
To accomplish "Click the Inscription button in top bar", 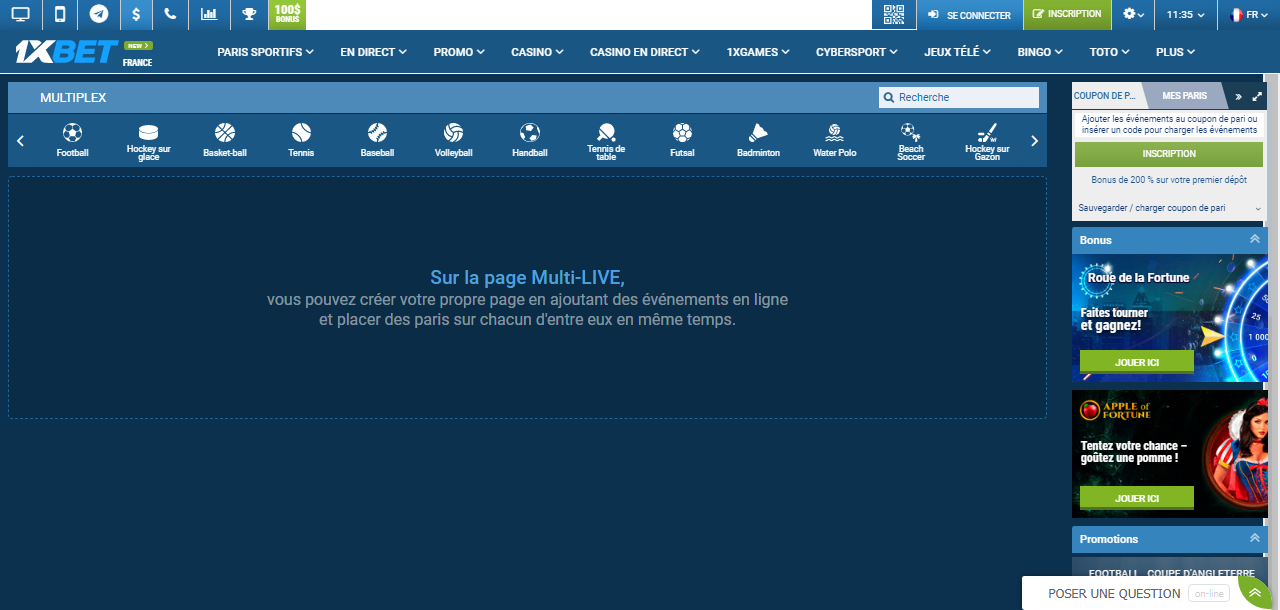I will click(1067, 15).
